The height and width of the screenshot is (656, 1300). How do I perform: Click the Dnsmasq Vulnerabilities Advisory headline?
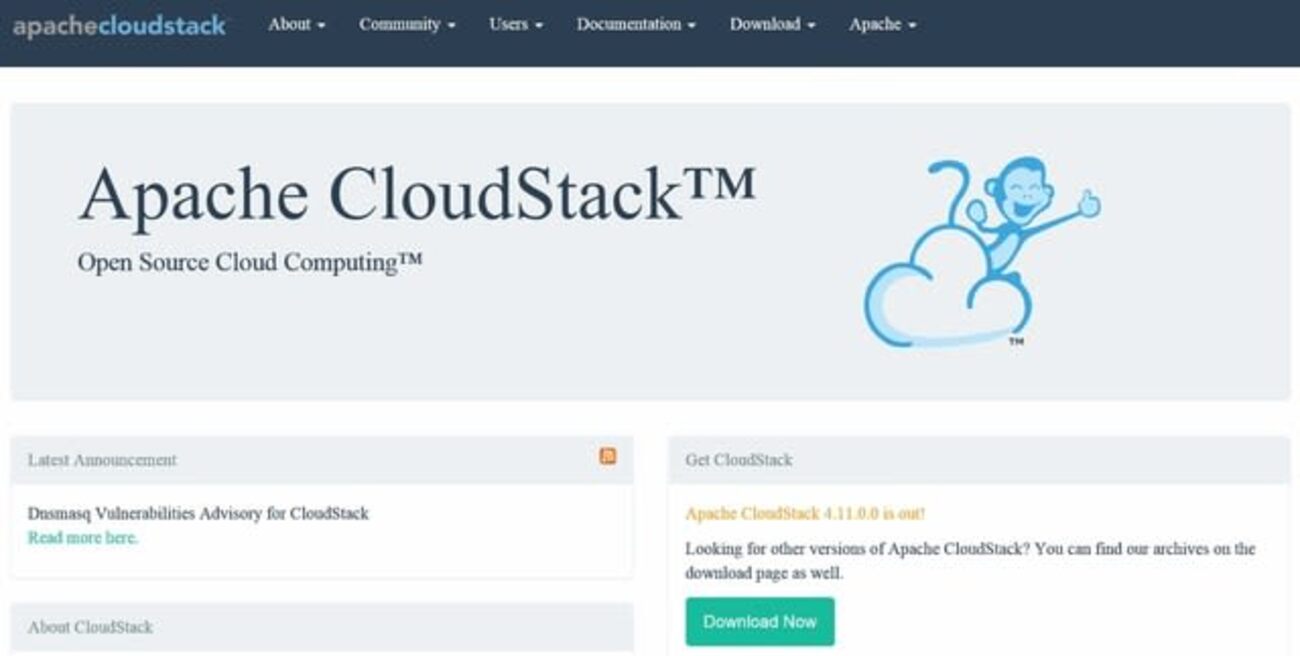[197, 513]
